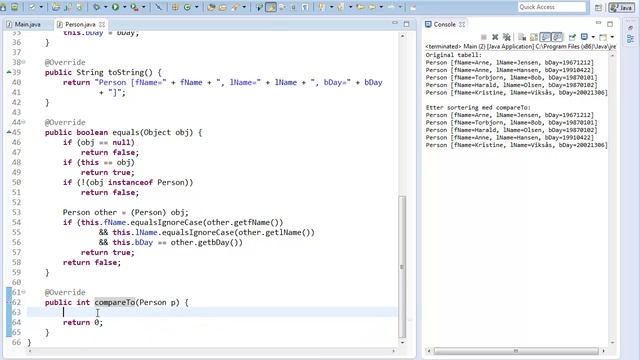This screenshot has height=360, width=640.
Task: Click the line number 53 in the gutter
Action: 16,212
